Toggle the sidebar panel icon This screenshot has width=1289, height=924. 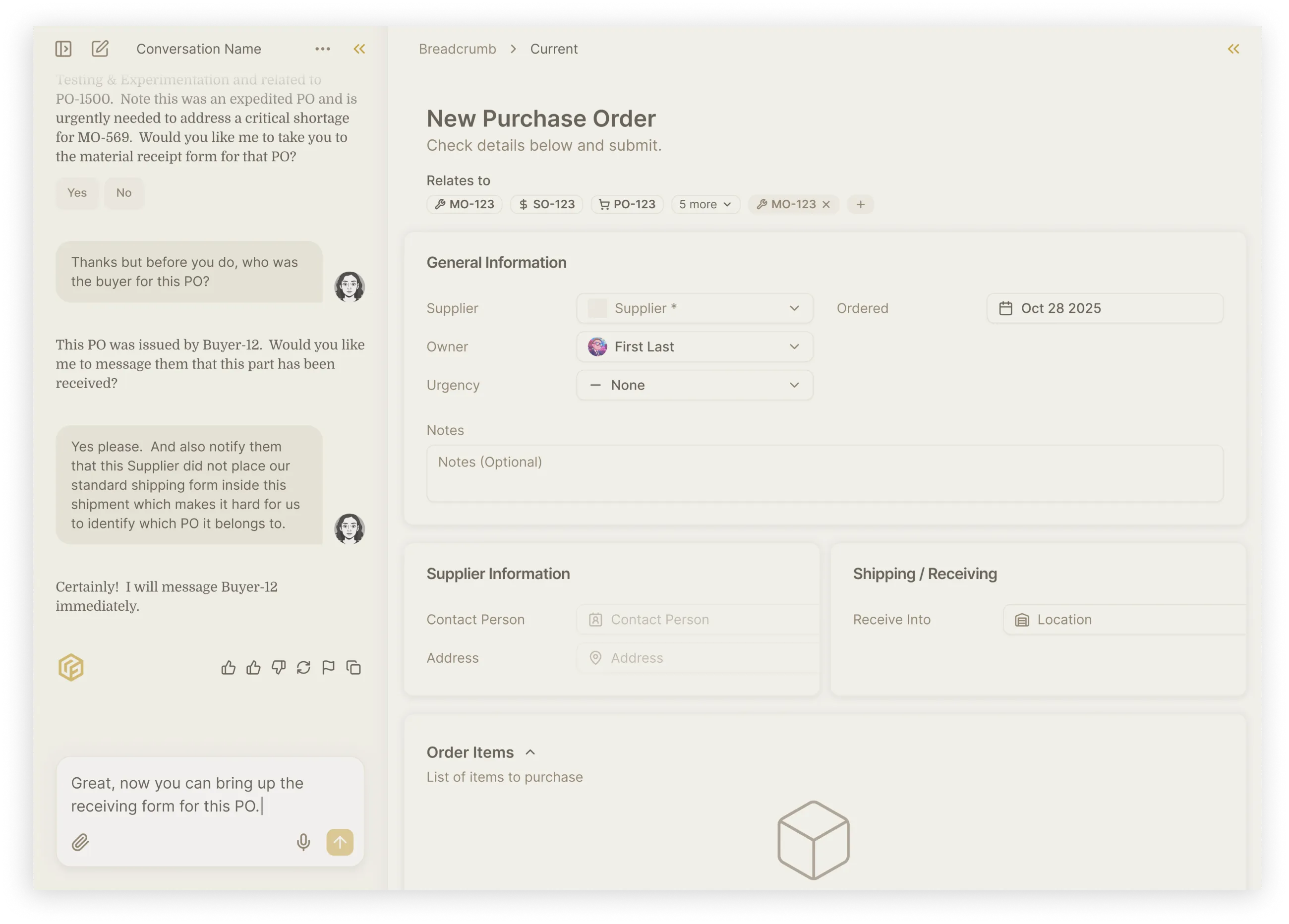(x=63, y=49)
